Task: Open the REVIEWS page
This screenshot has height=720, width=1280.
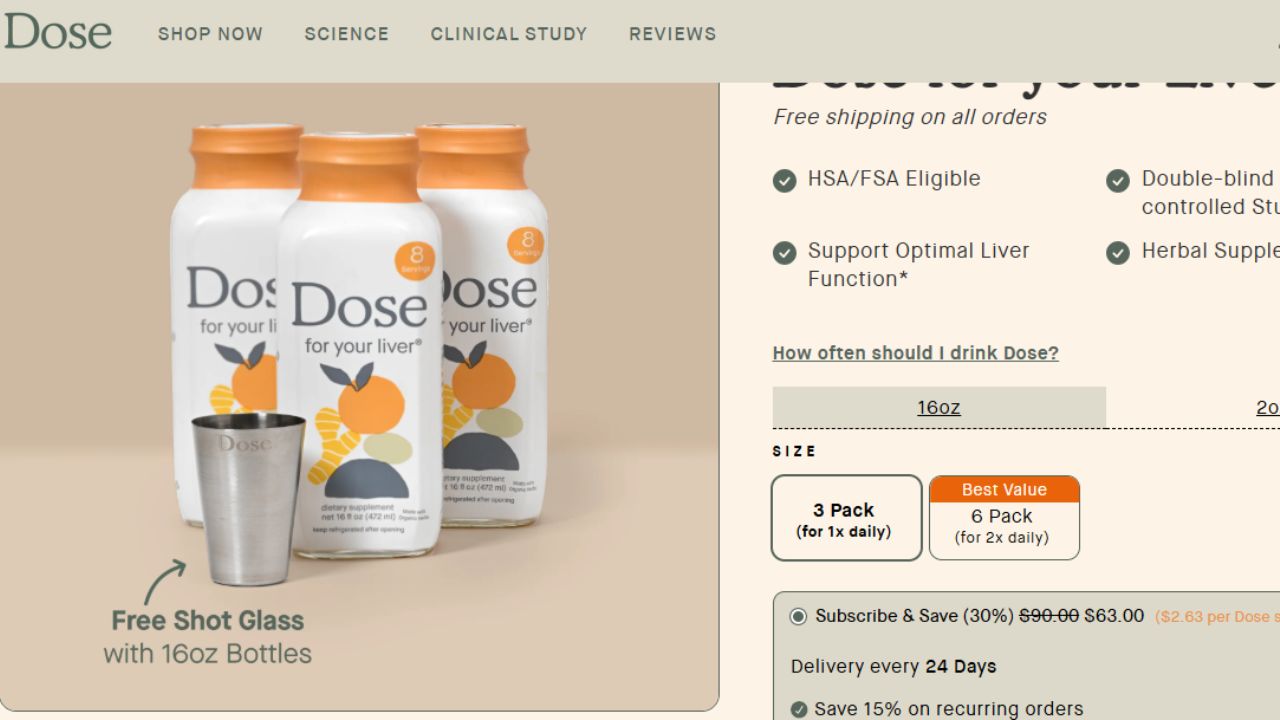Action: click(672, 33)
